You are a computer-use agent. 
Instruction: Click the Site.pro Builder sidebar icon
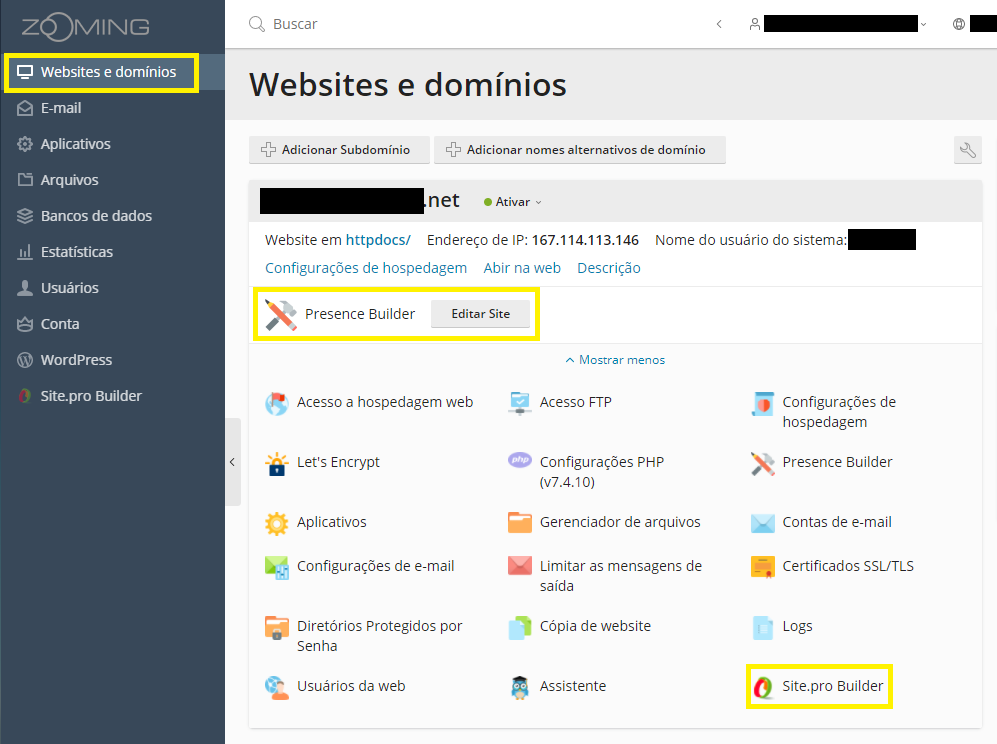pyautogui.click(x=25, y=396)
